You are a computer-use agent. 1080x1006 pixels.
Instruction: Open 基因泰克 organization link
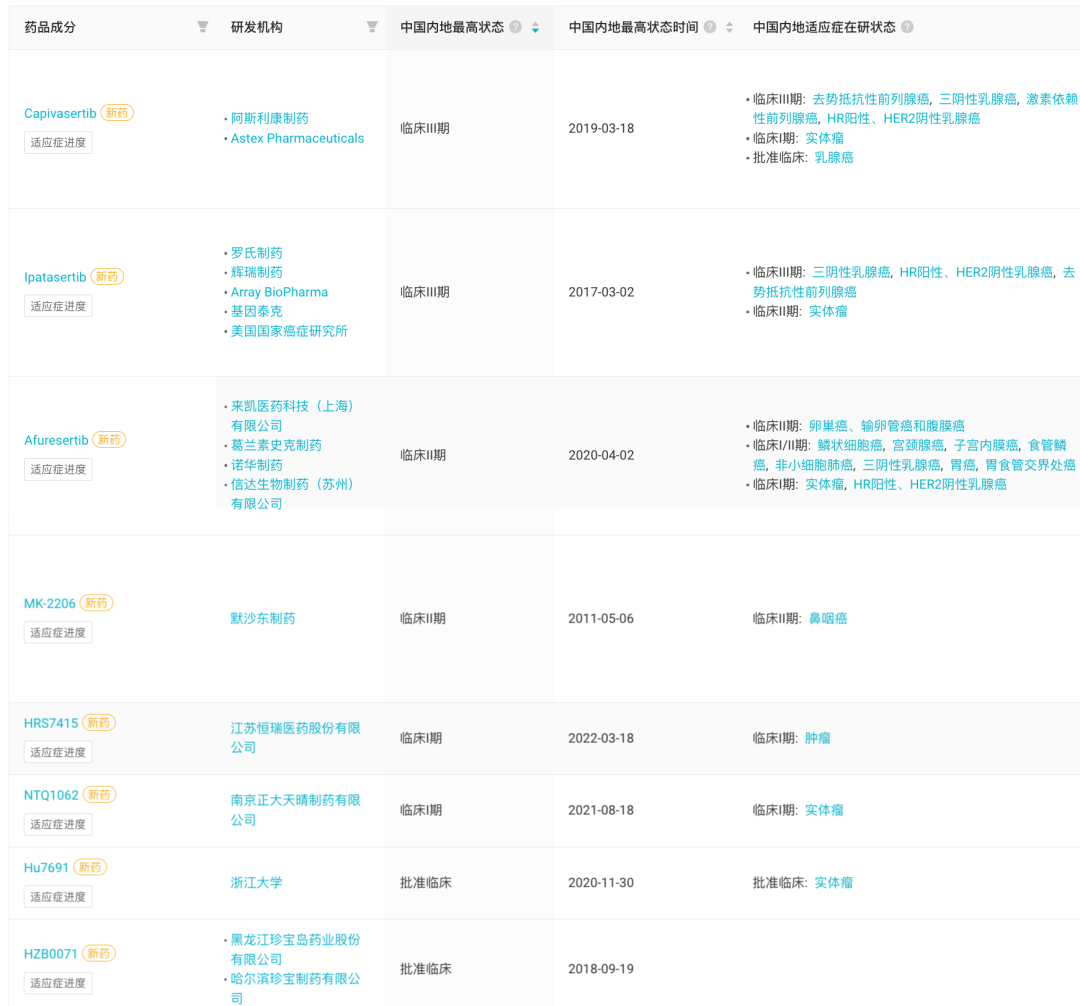coord(256,312)
